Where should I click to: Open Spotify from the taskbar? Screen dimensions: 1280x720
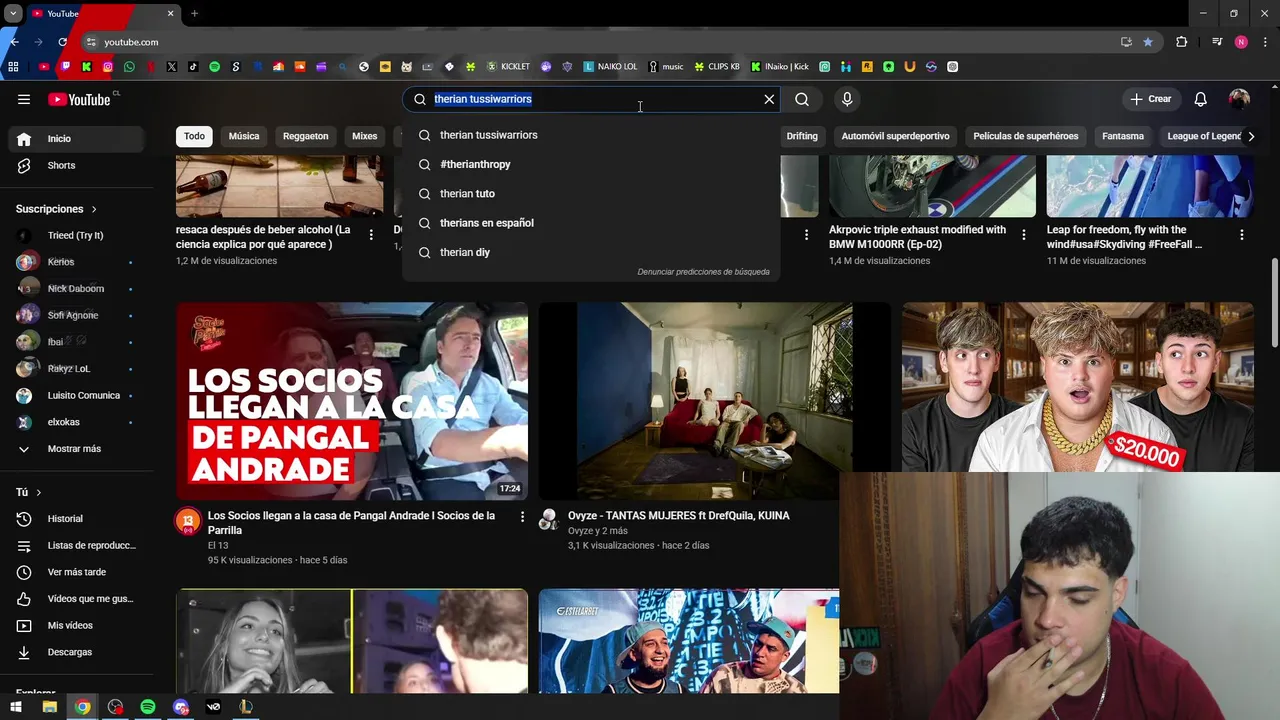click(x=148, y=707)
